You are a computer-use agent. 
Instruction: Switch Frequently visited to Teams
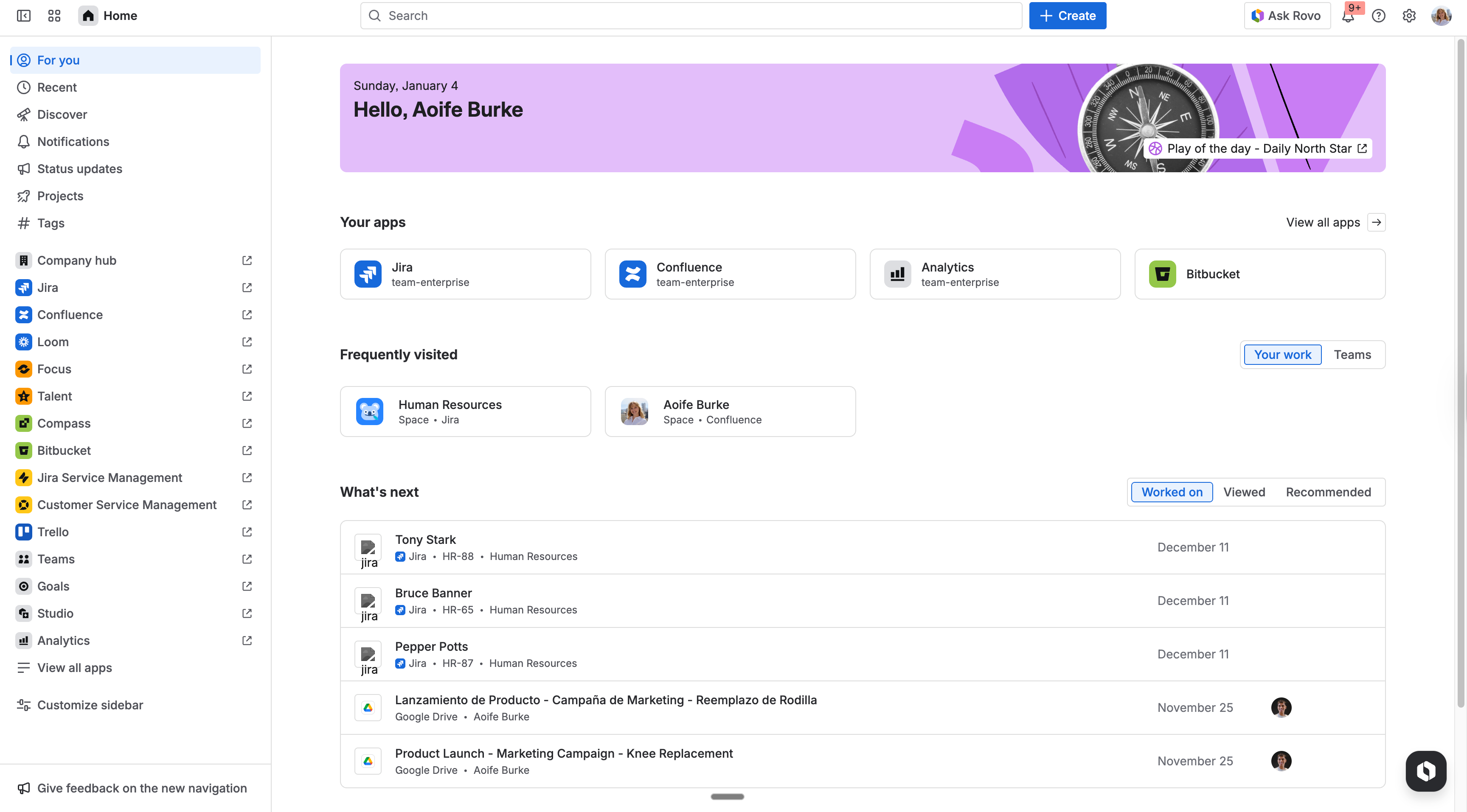click(1352, 355)
